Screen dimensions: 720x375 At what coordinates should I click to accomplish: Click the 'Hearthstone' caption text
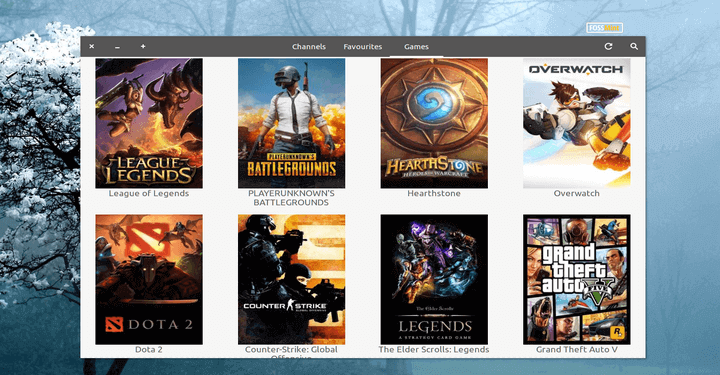click(x=434, y=193)
